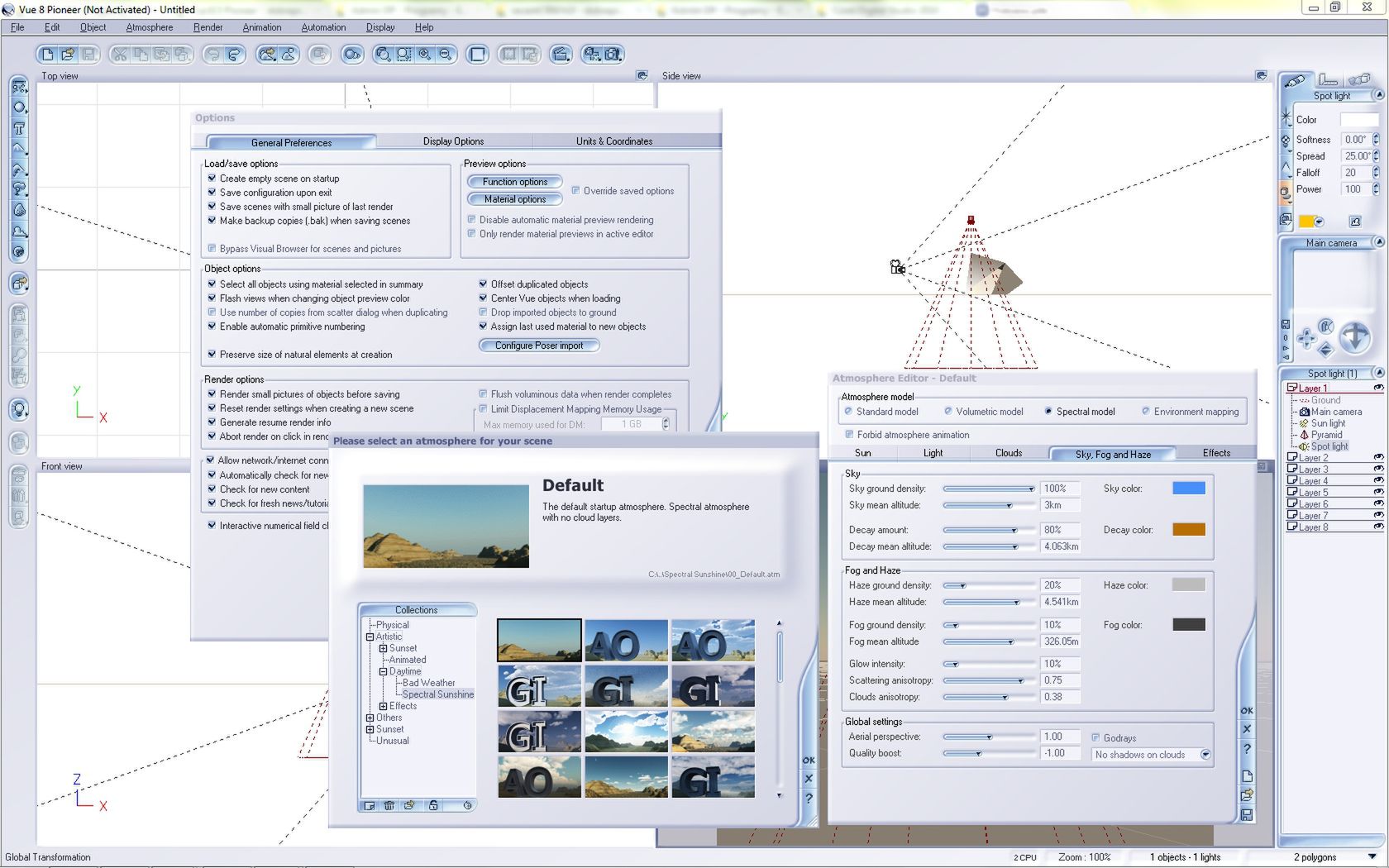Click the Zoom in magnifier toolbar icon
The image size is (1389, 868).
pyautogui.click(x=424, y=55)
